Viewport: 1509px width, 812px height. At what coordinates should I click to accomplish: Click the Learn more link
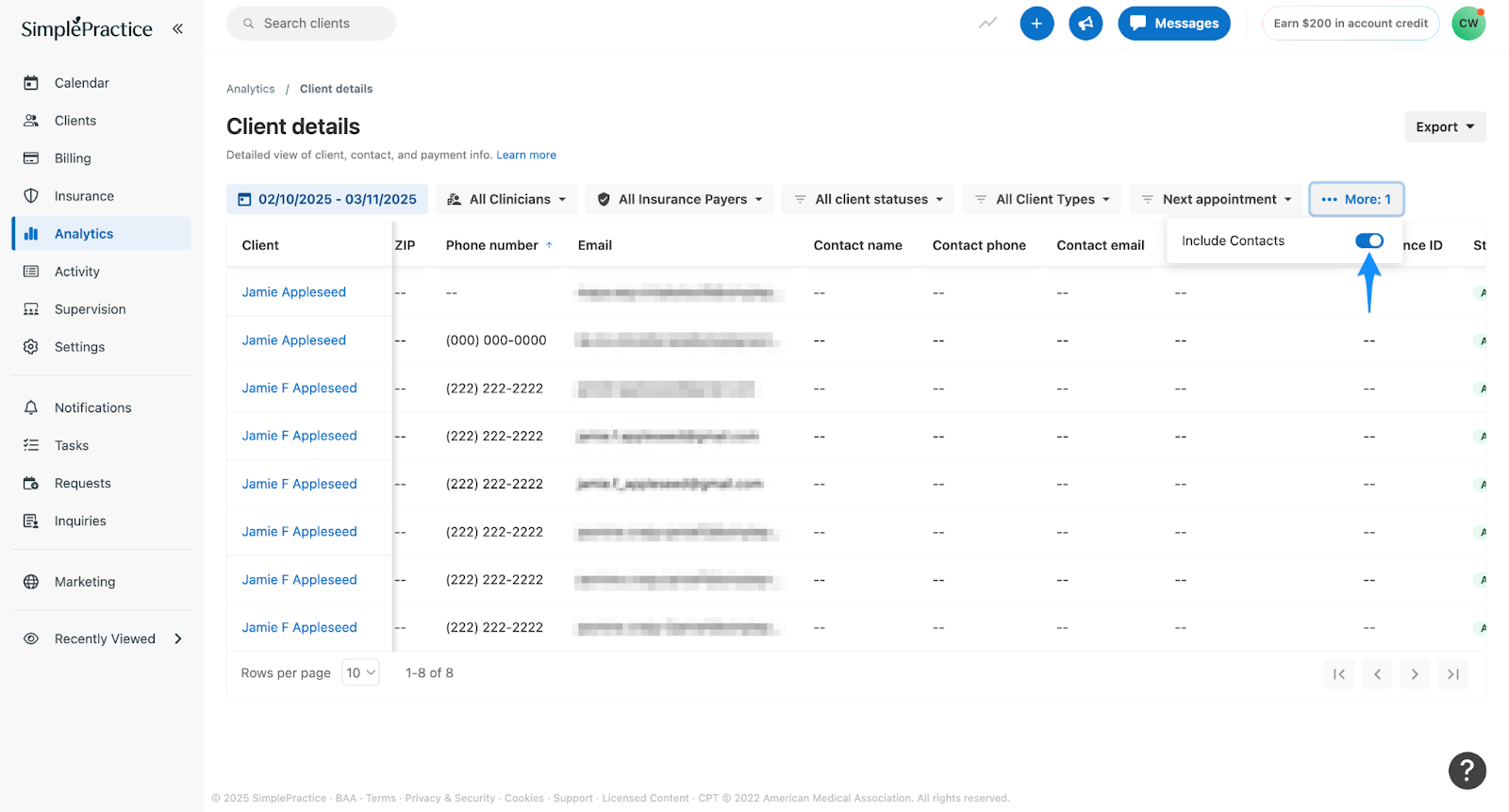click(x=526, y=155)
